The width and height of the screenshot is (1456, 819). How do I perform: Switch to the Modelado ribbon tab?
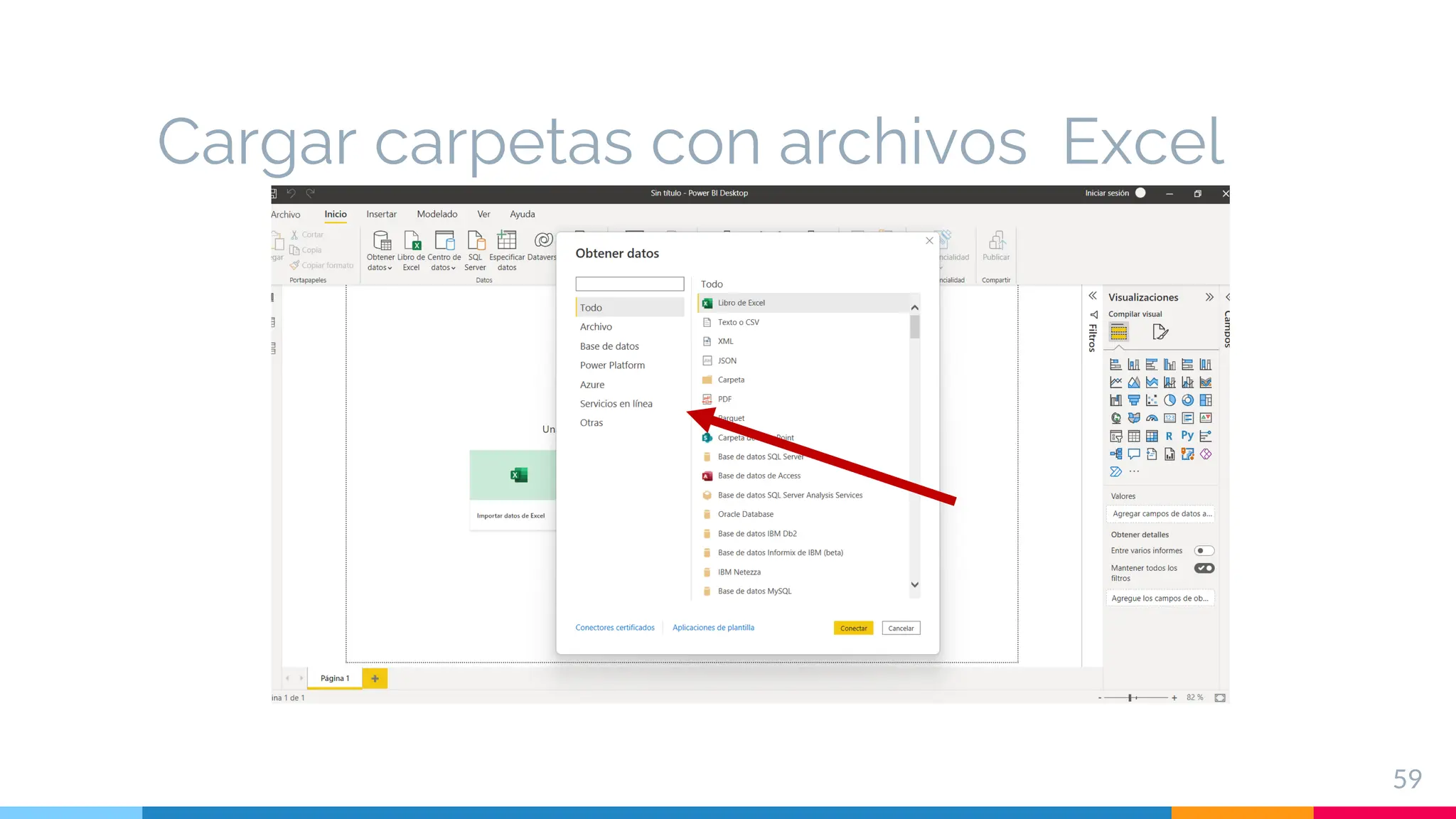coord(437,214)
